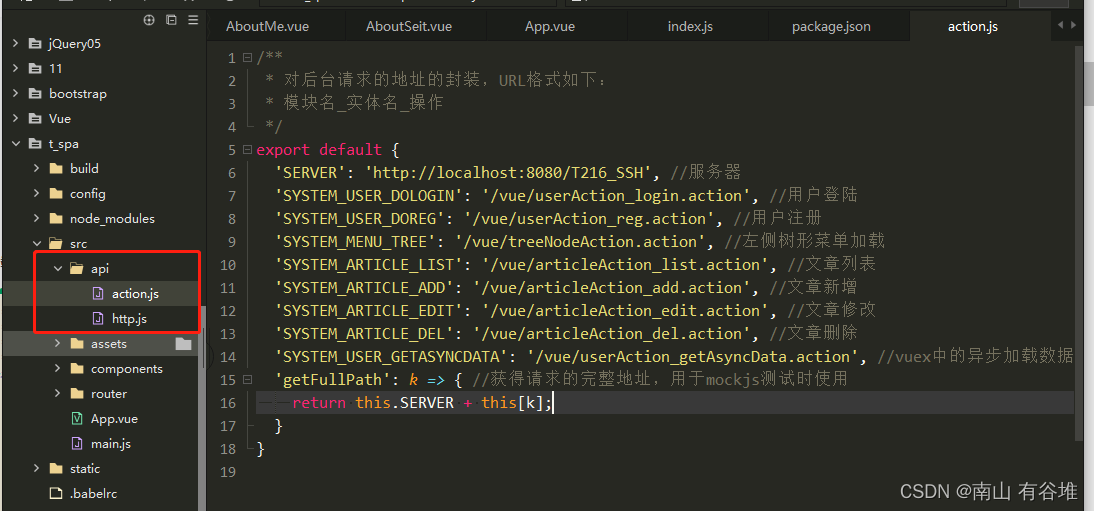Click the Vue project icon

pos(35,119)
